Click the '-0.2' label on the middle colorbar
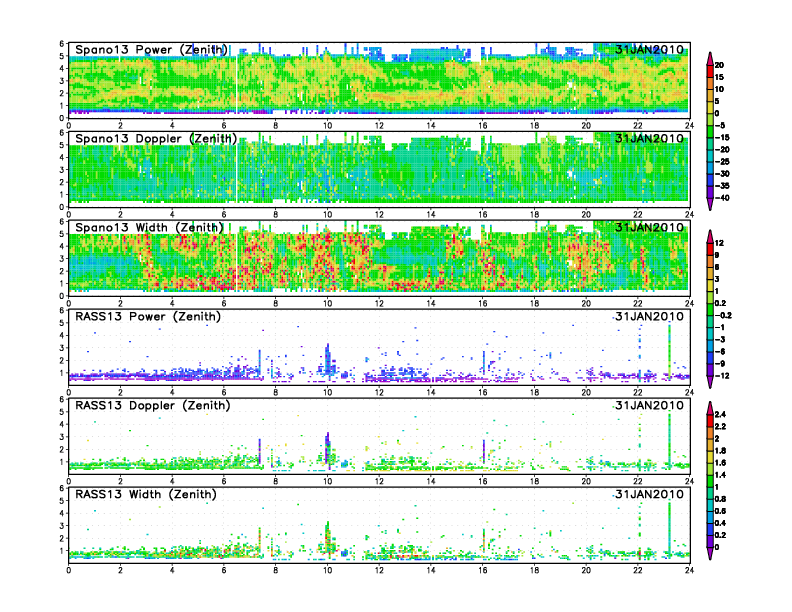This screenshot has width=792, height=612. point(723,315)
